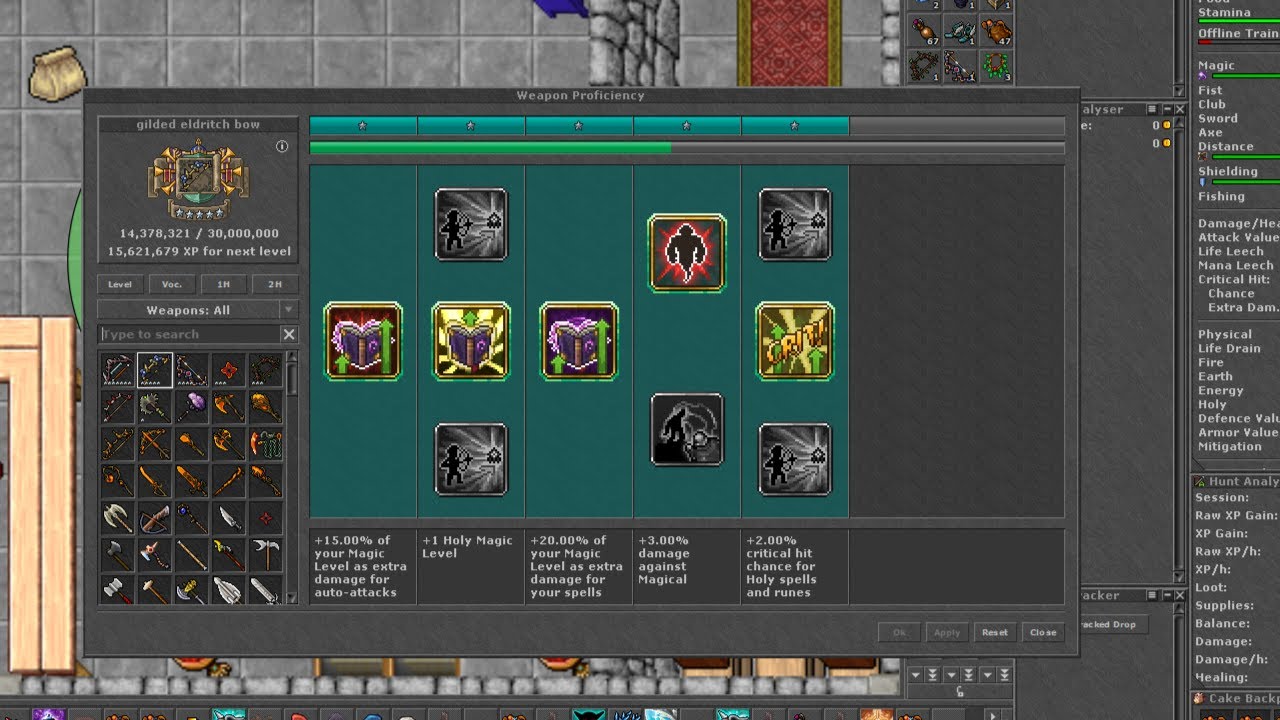Click the loot bag lying on the floor

[55, 73]
